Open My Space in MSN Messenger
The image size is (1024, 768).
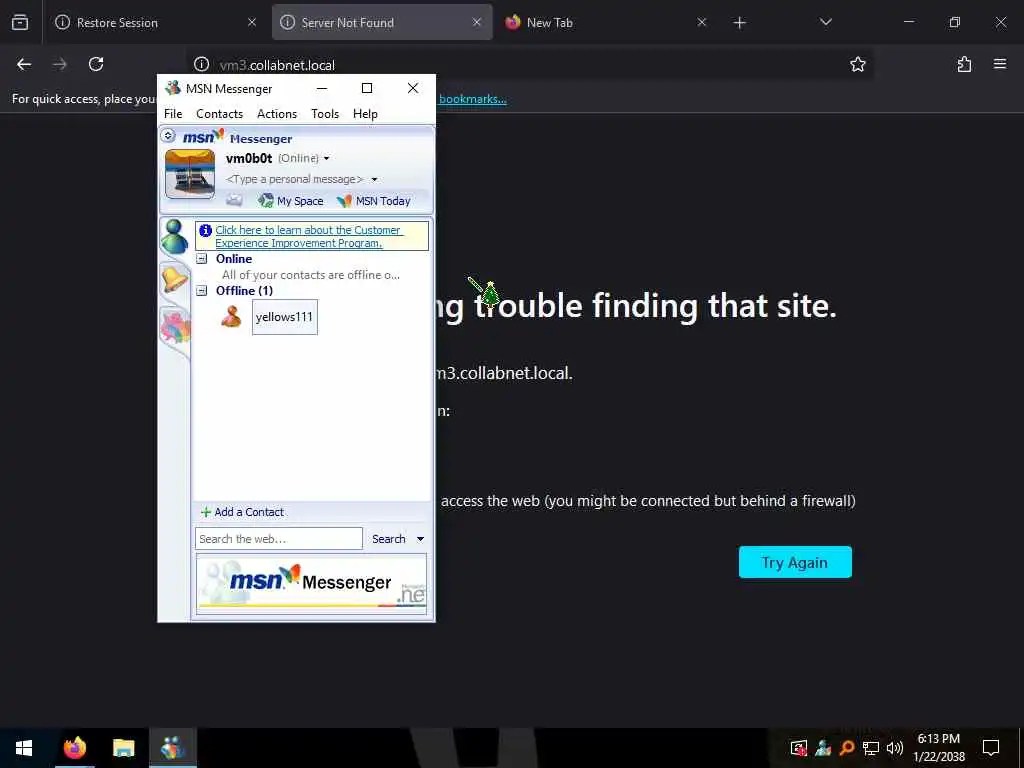291,200
